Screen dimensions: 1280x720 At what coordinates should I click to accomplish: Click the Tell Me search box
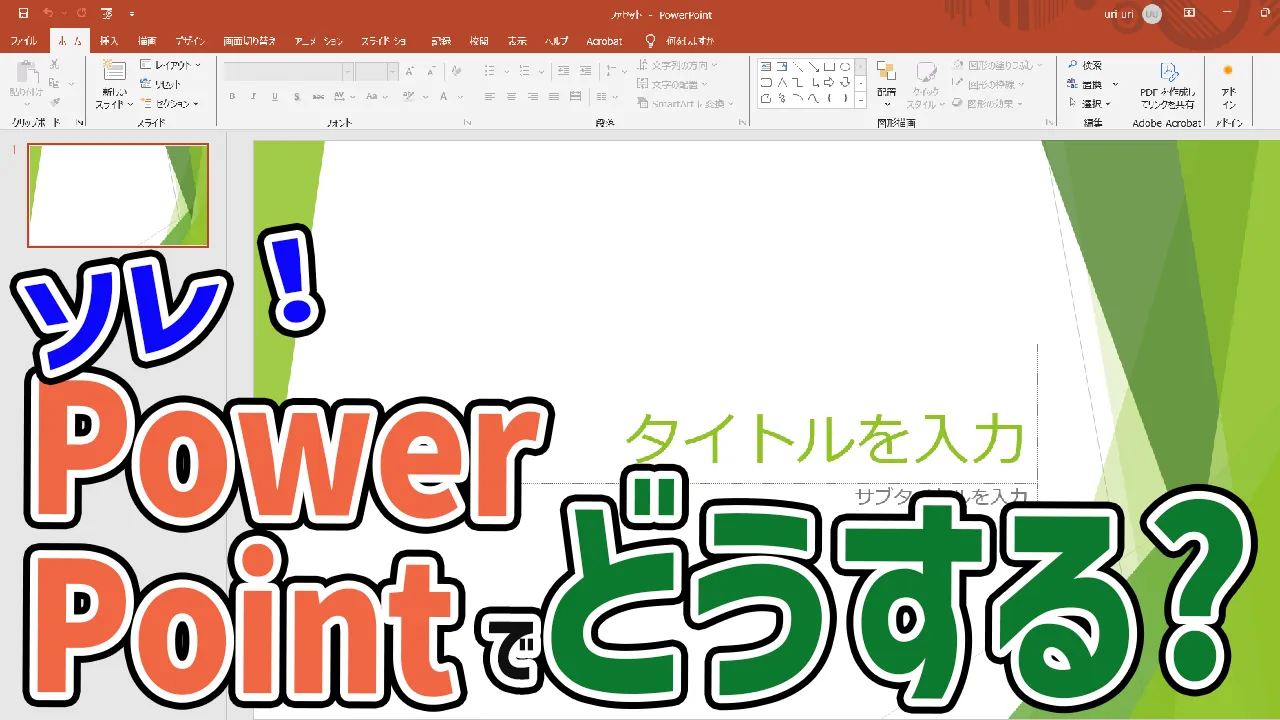tap(692, 41)
